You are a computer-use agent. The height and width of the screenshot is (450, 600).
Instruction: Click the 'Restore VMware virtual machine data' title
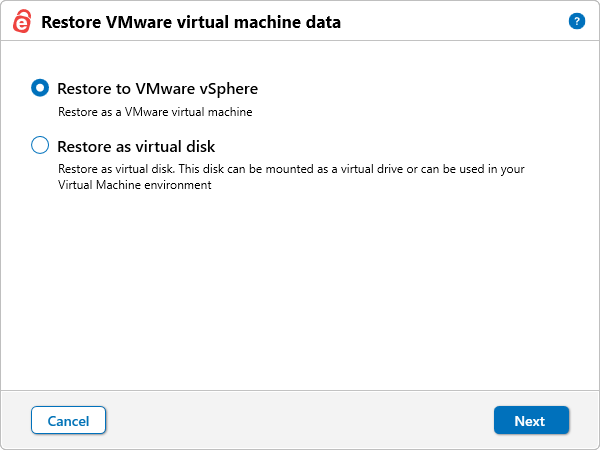[x=191, y=22]
